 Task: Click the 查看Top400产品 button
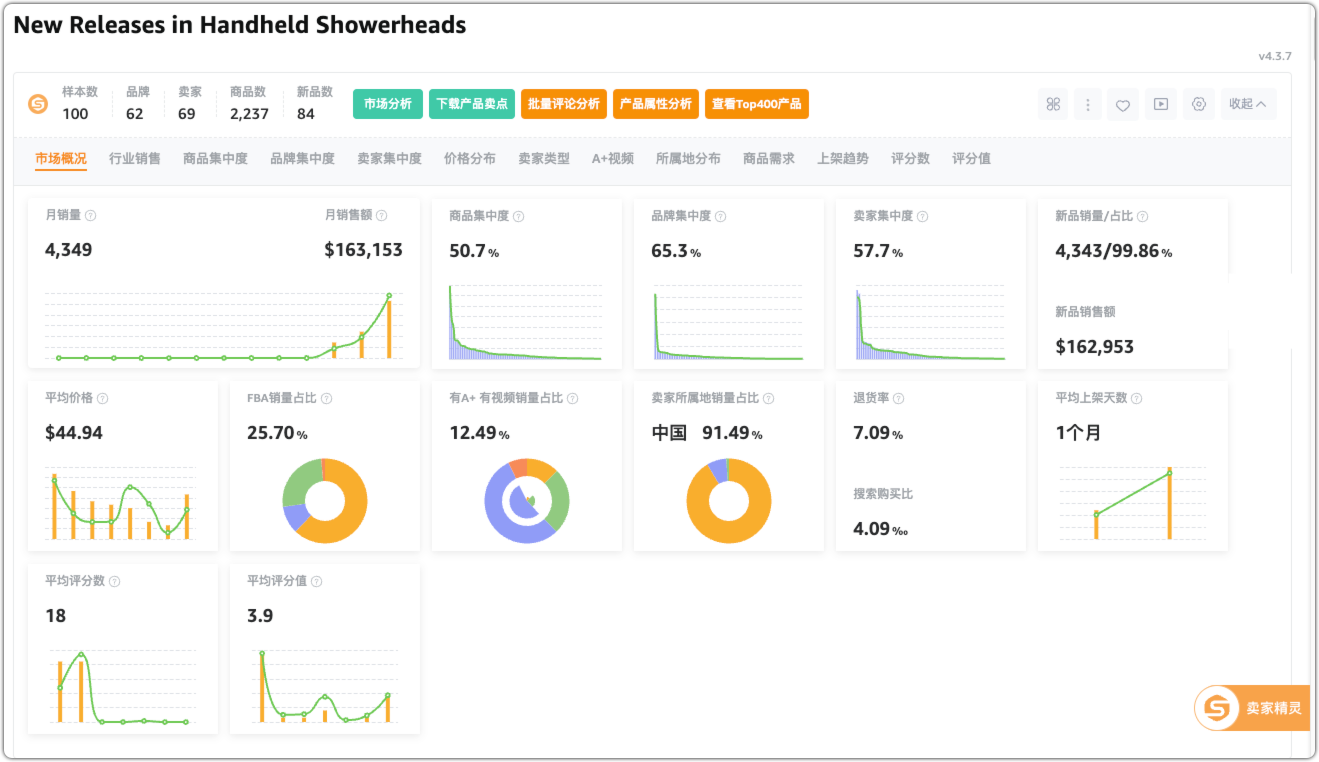pyautogui.click(x=757, y=104)
